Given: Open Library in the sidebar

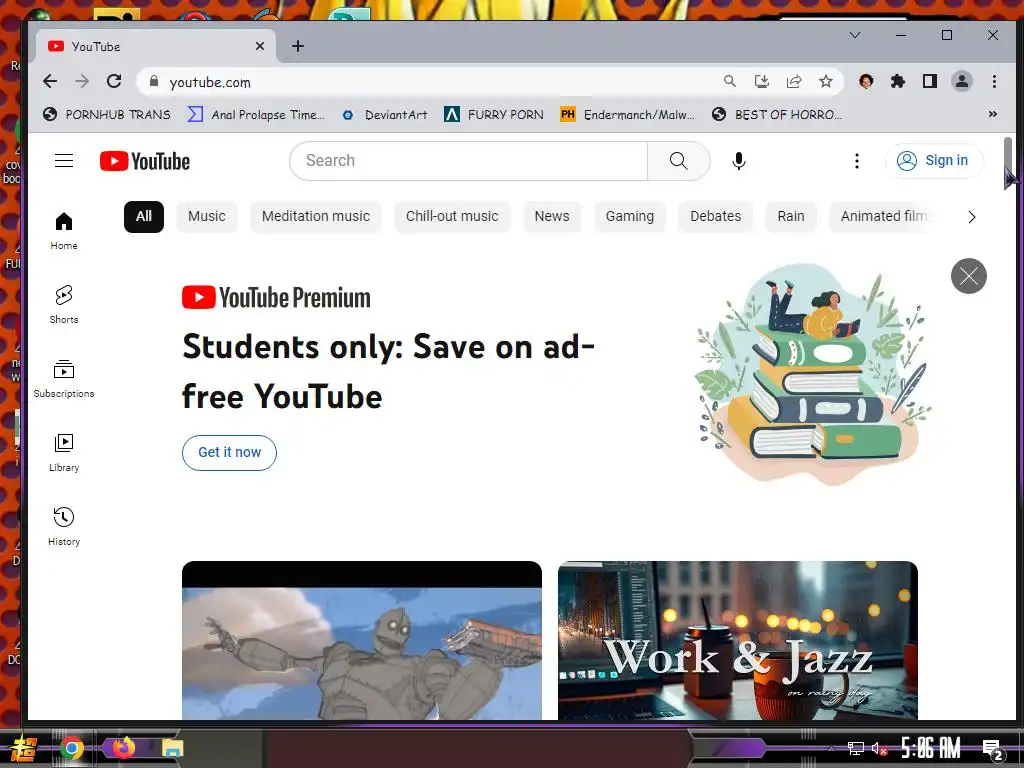Looking at the screenshot, I should coord(64,453).
